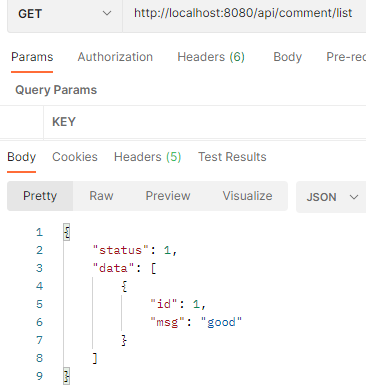Switch to Visualize response view
The width and height of the screenshot is (366, 386).
(x=247, y=196)
